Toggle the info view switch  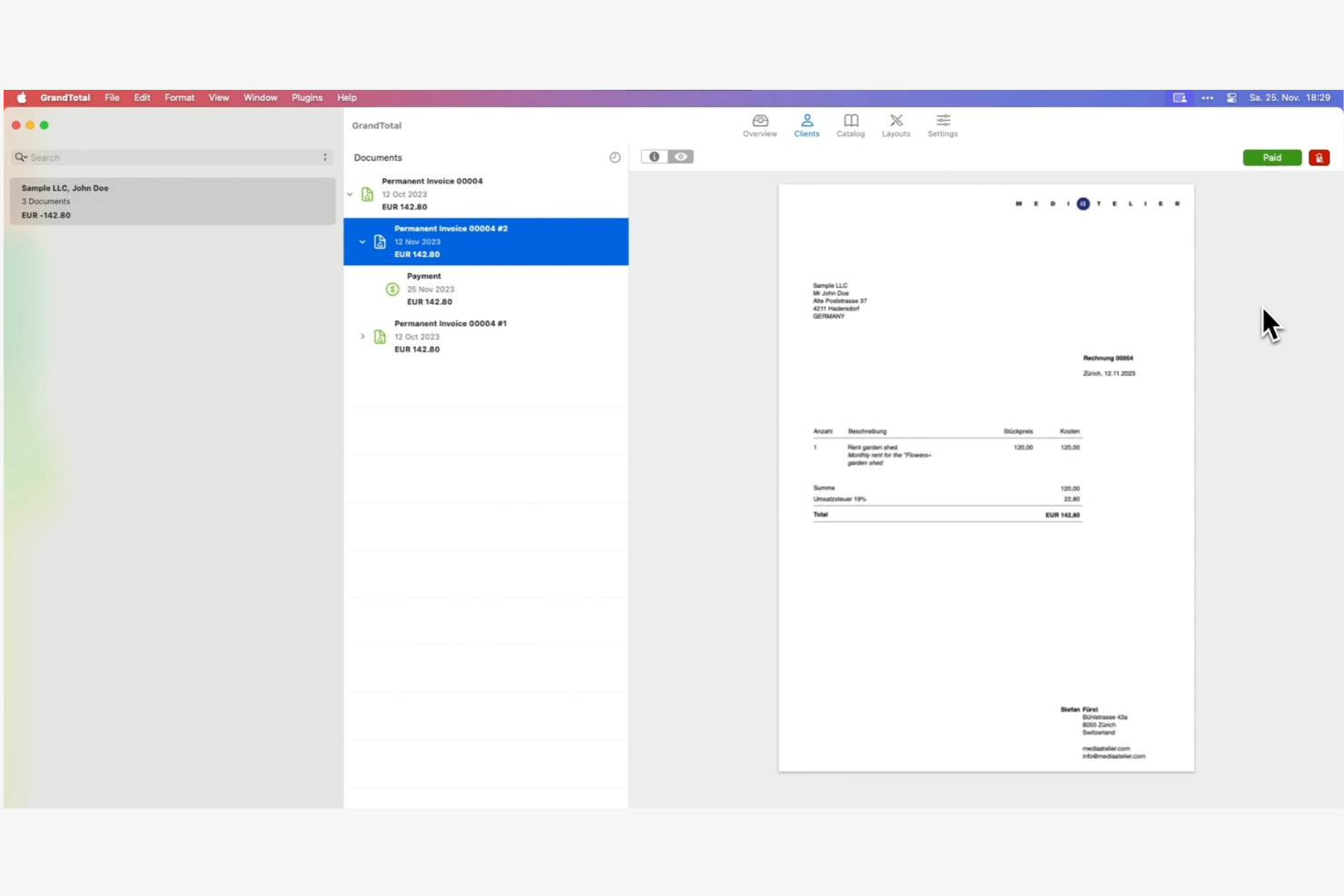point(654,156)
